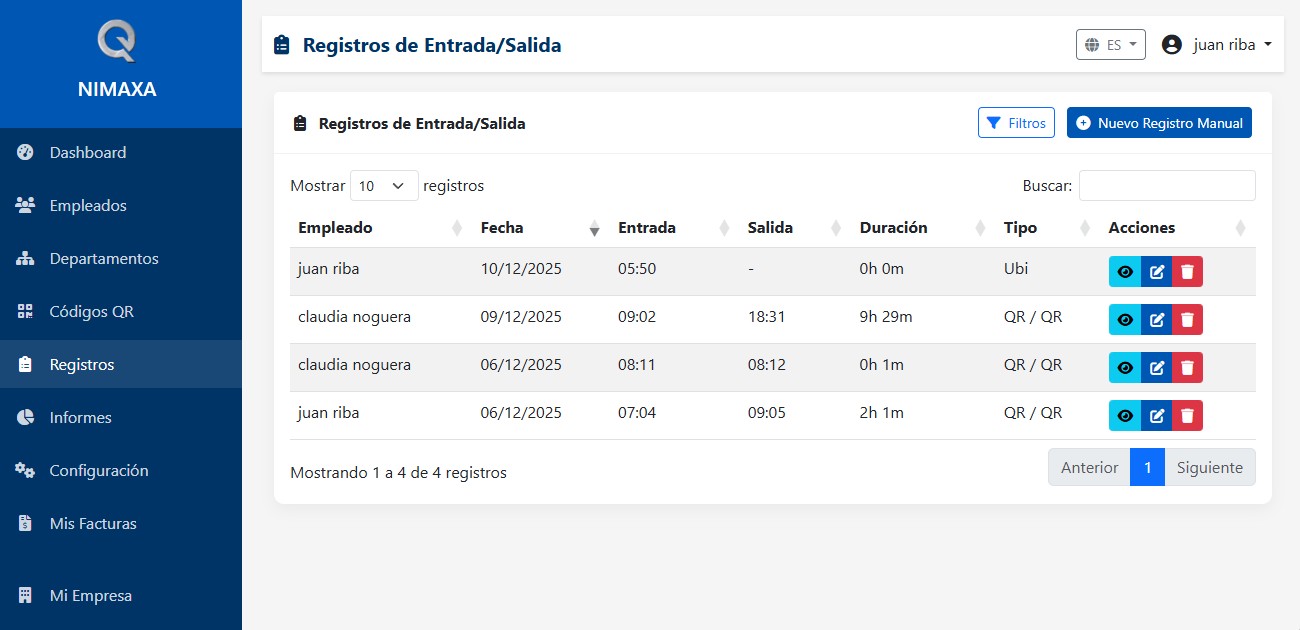Click inside the Buscar search field

[1167, 185]
